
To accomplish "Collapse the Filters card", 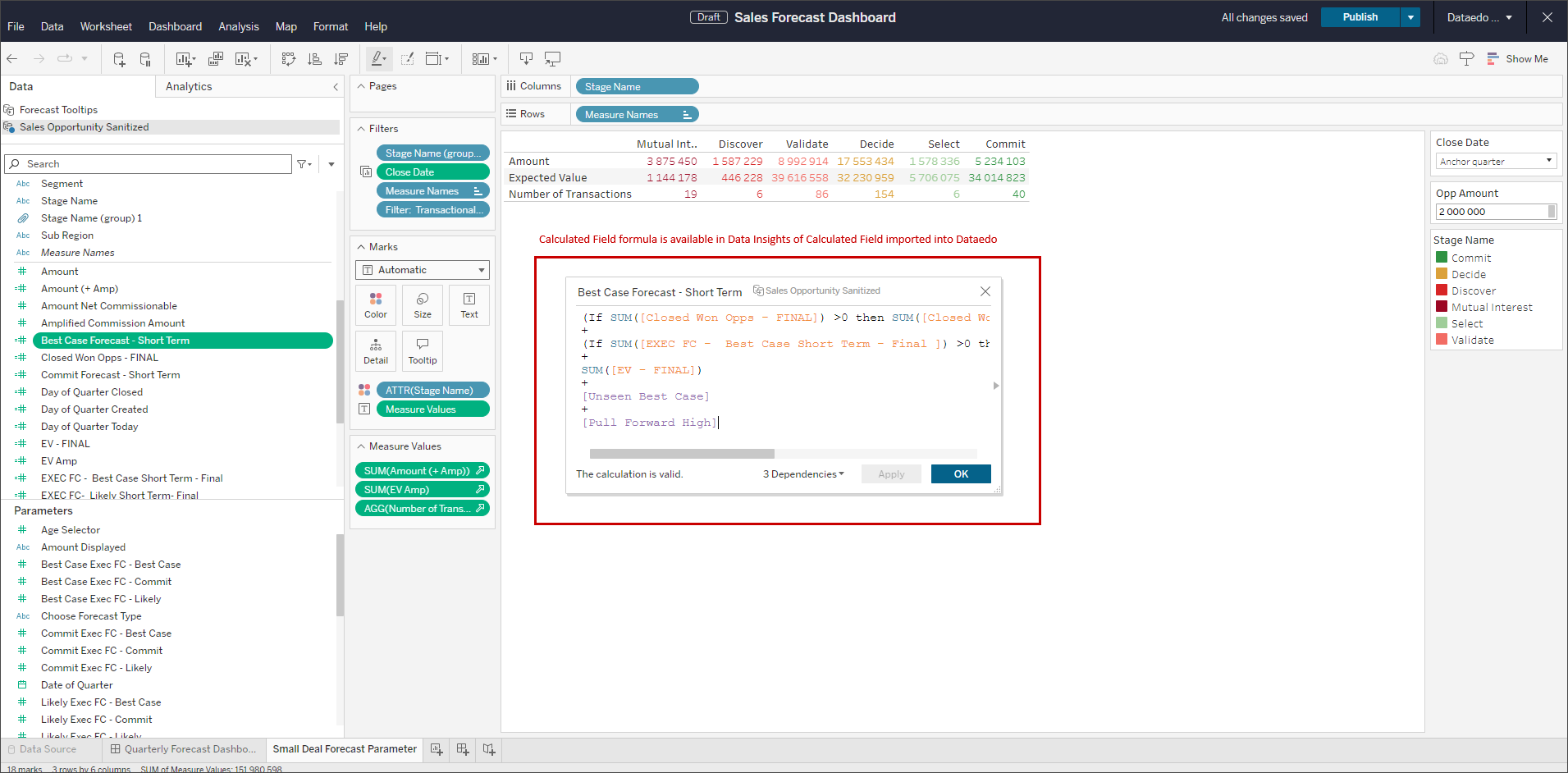I will pos(361,129).
